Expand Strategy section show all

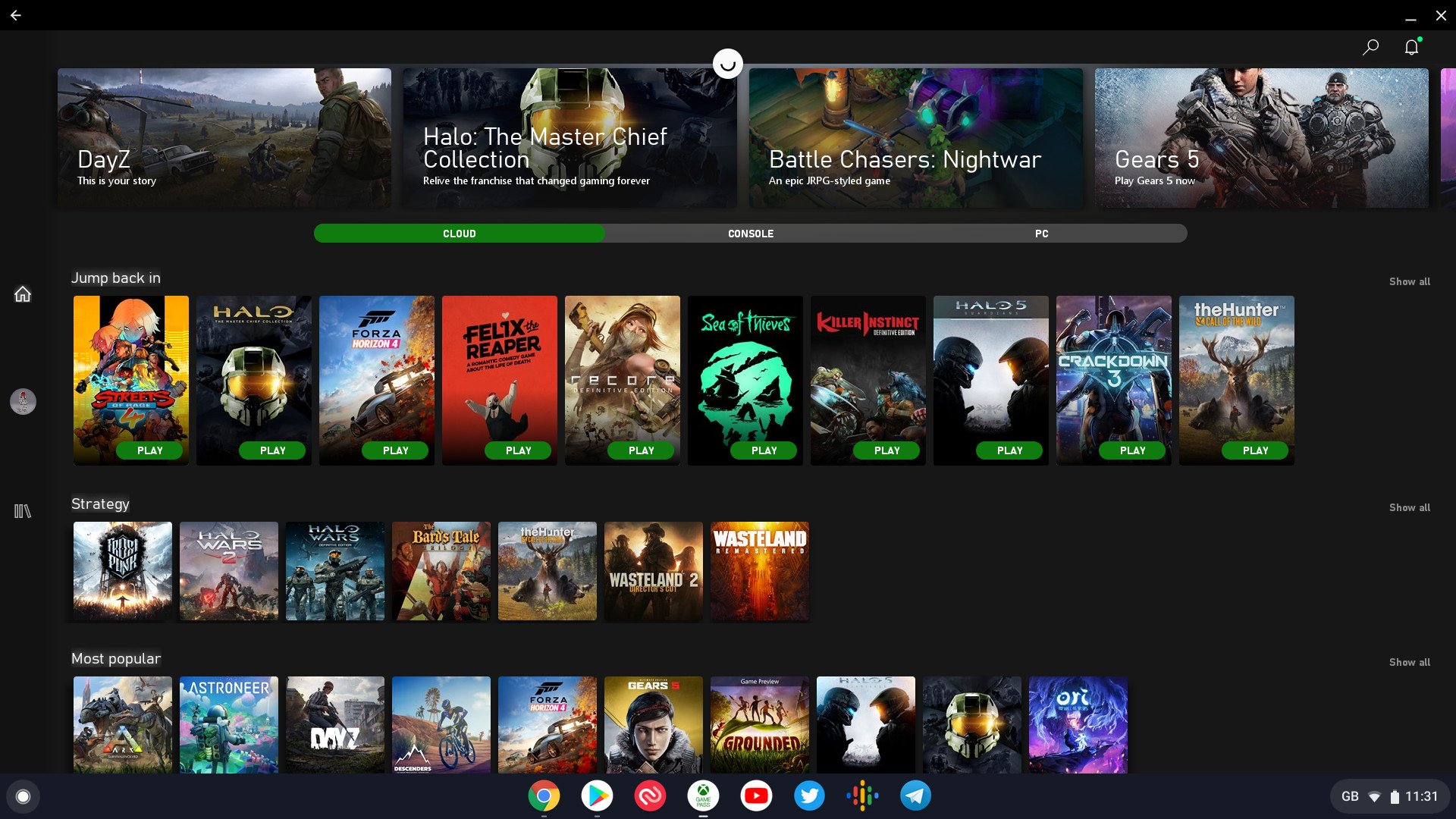[1409, 507]
